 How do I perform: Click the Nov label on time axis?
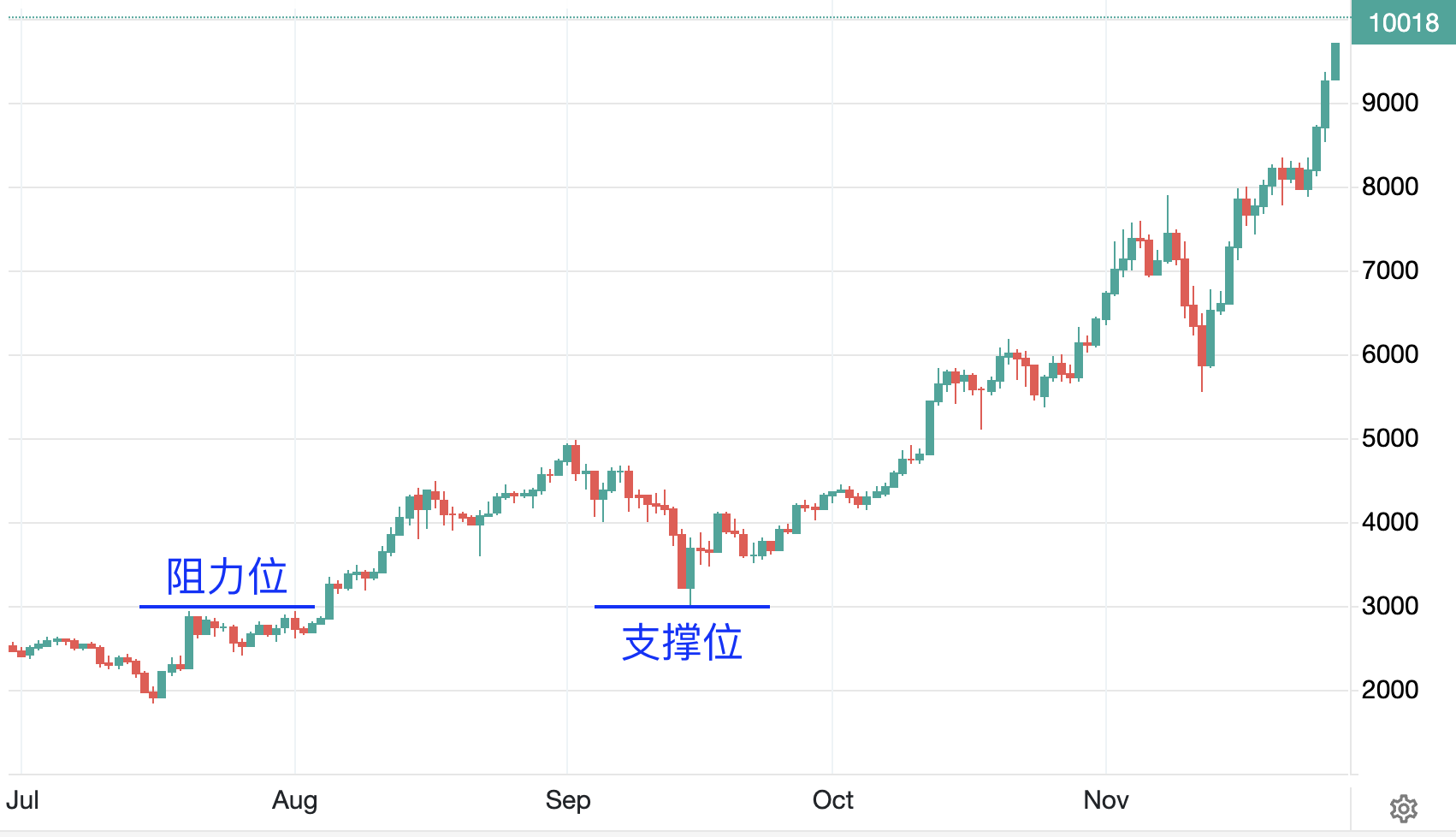(x=1106, y=800)
